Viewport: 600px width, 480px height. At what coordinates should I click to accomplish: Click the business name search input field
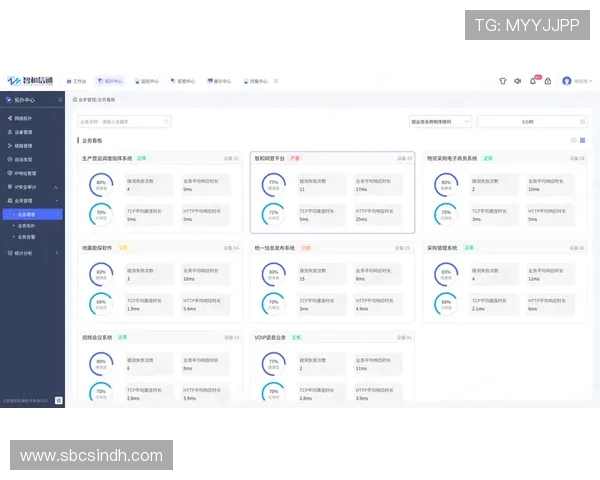point(125,122)
